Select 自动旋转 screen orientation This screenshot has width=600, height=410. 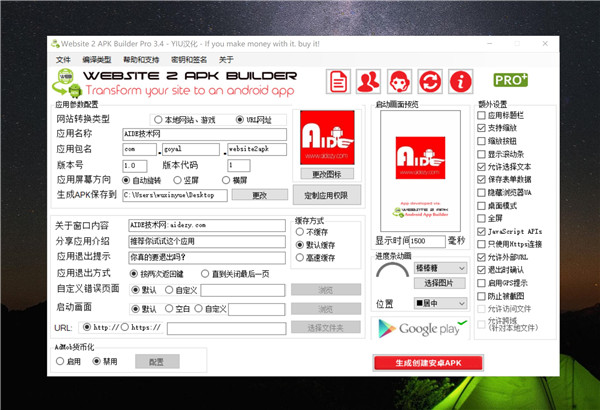142,180
